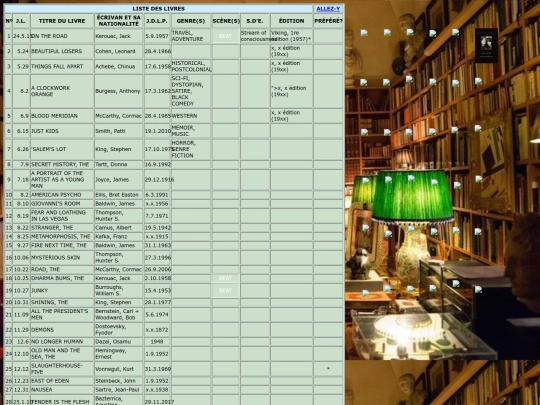The height and width of the screenshot is (405, 540).
Task: Select the BEAT cell in the On the Road row
Action: point(226,36)
